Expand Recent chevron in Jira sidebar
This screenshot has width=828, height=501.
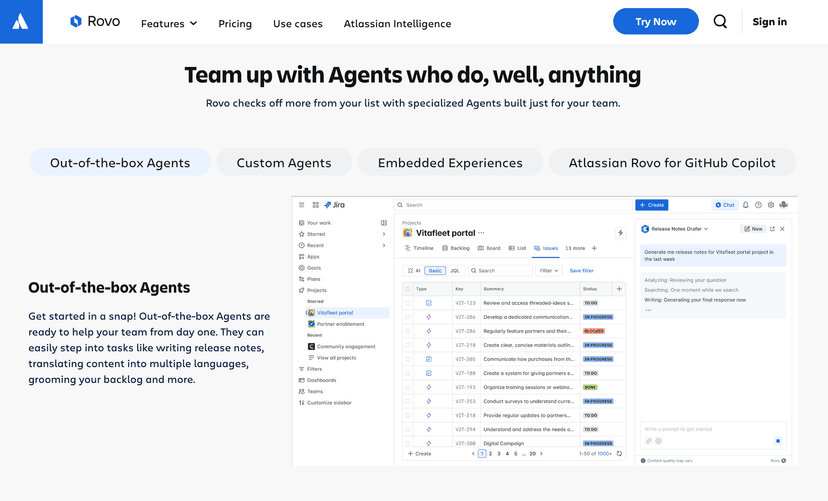click(x=384, y=245)
